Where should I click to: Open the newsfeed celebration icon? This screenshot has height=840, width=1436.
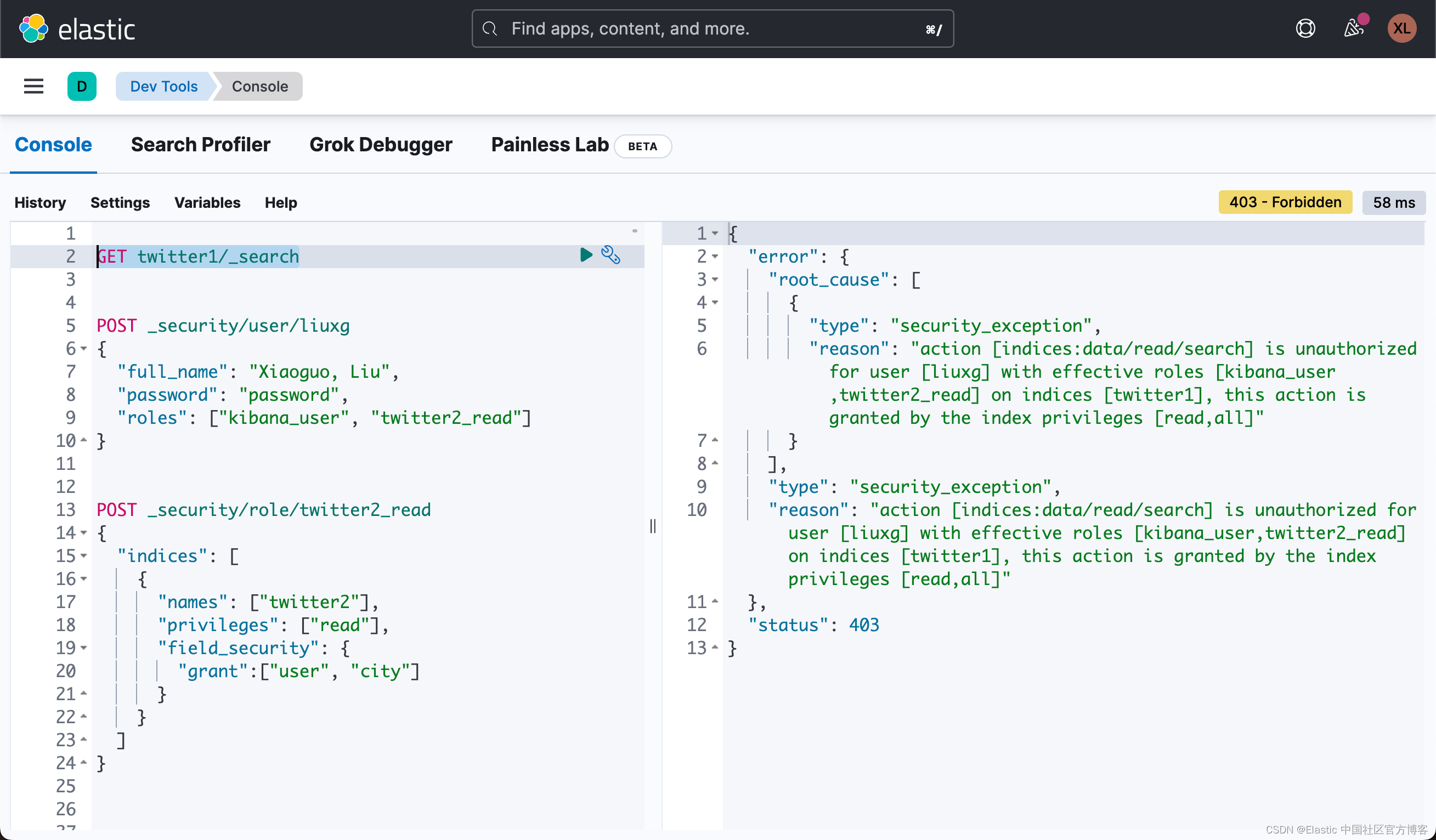coord(1354,29)
